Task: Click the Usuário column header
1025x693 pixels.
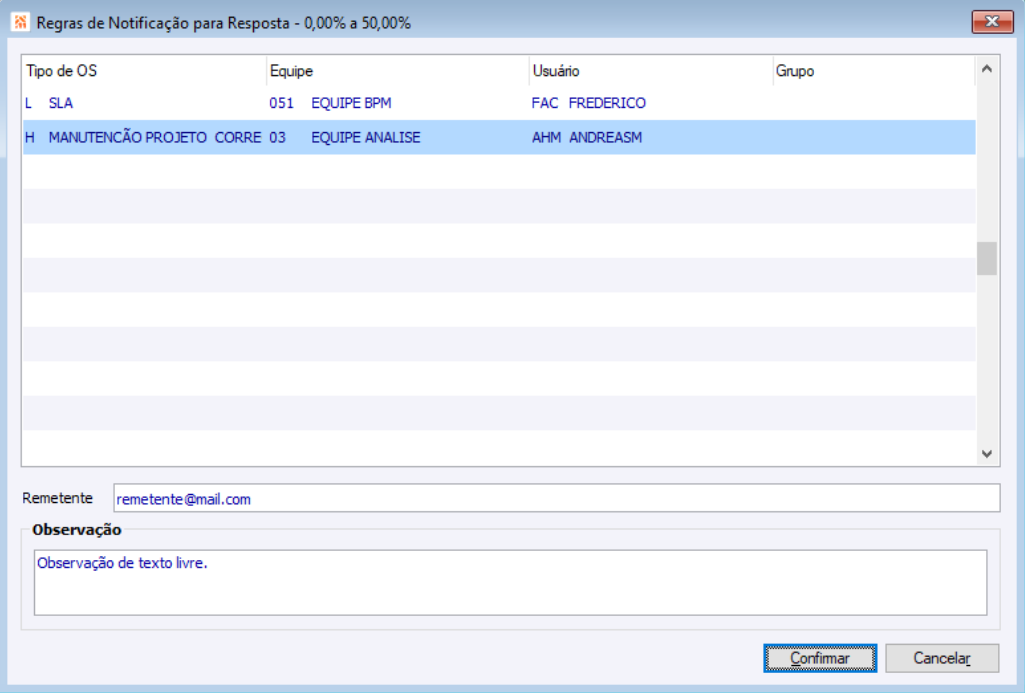Action: (651, 71)
